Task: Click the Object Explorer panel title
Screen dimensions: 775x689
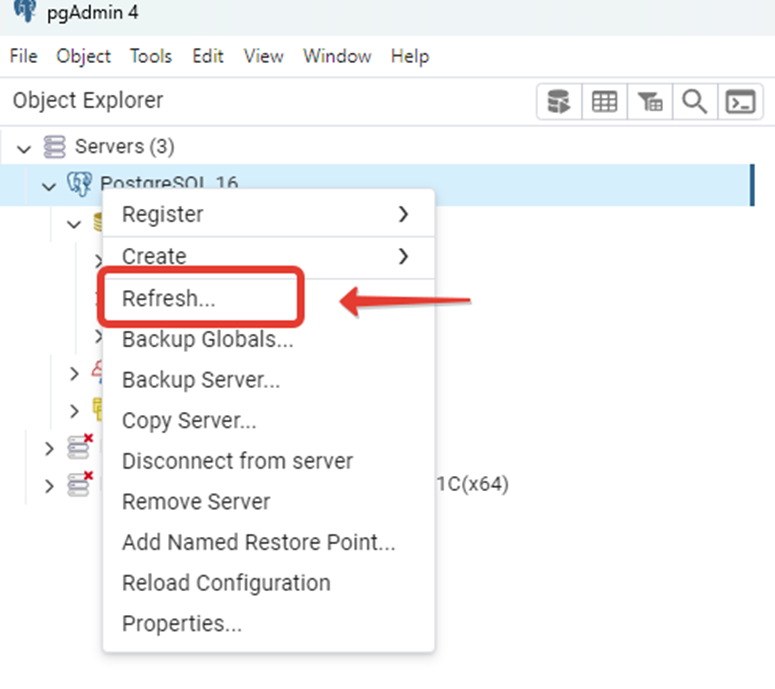Action: pos(88,100)
